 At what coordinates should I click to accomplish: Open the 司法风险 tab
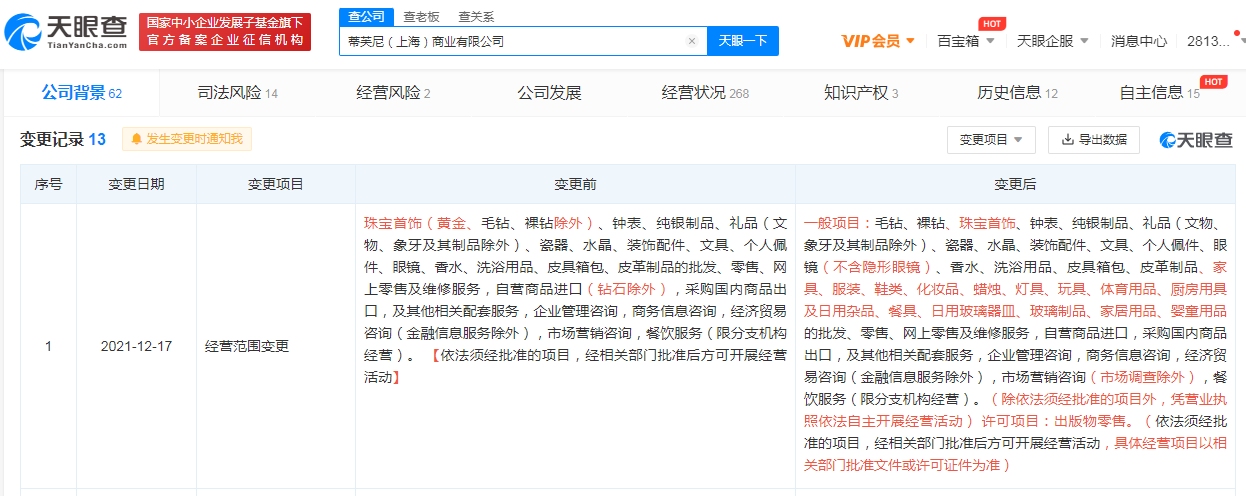pyautogui.click(x=238, y=93)
